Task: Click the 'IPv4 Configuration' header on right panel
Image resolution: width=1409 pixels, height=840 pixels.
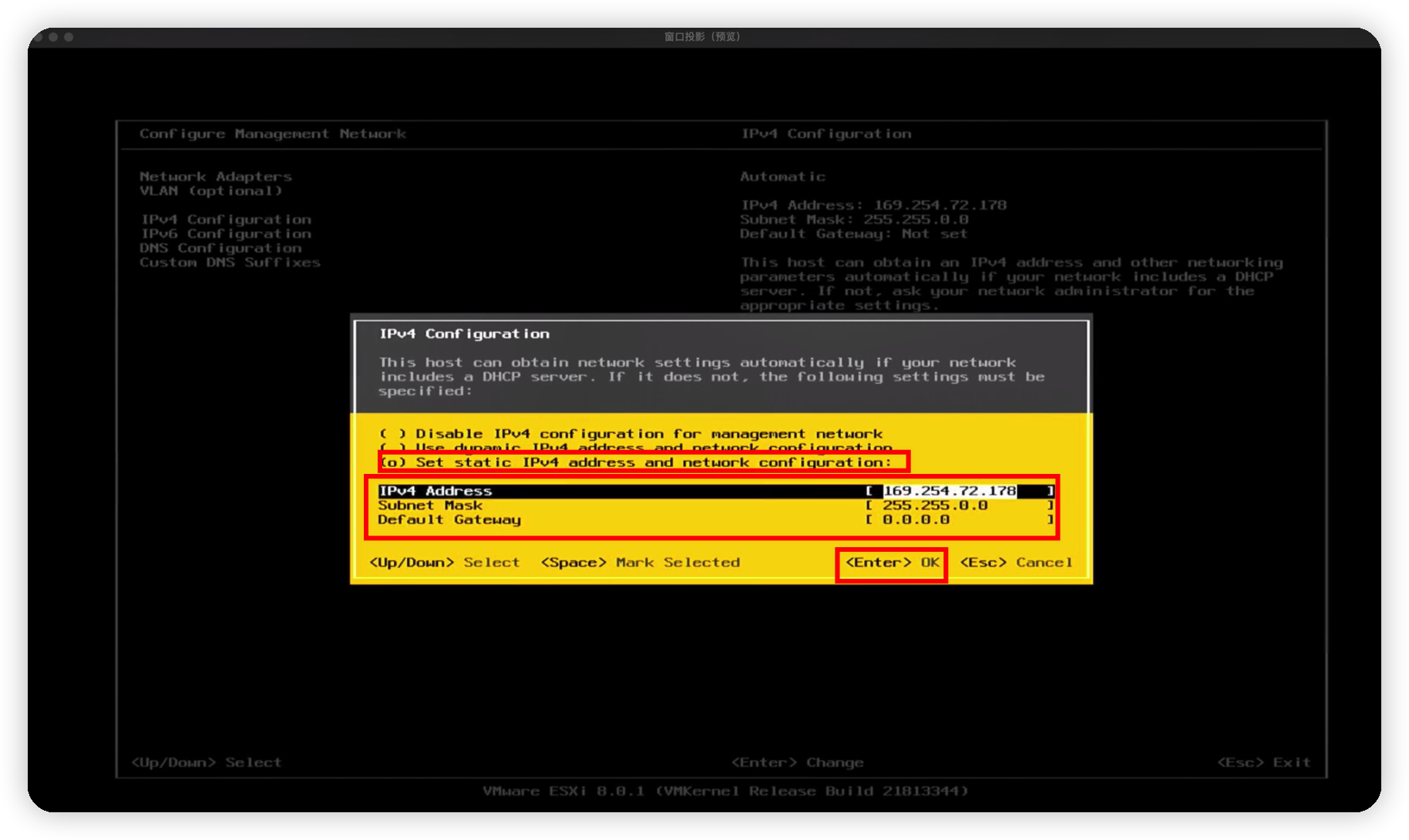Action: [x=826, y=134]
